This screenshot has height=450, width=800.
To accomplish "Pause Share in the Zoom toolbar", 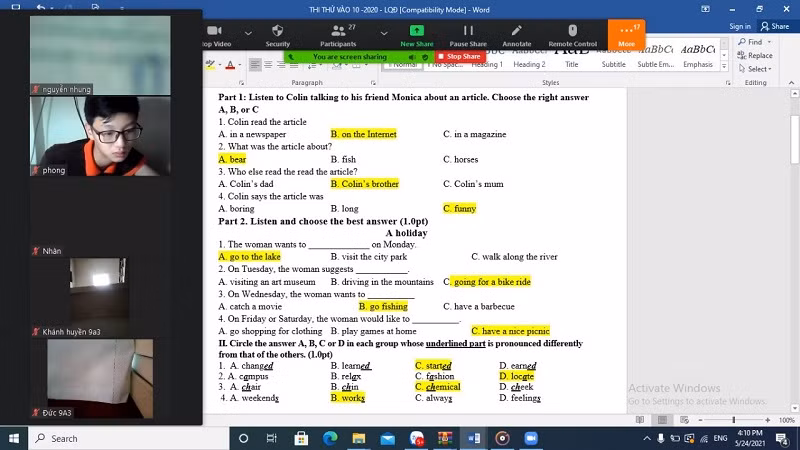I will coord(468,35).
